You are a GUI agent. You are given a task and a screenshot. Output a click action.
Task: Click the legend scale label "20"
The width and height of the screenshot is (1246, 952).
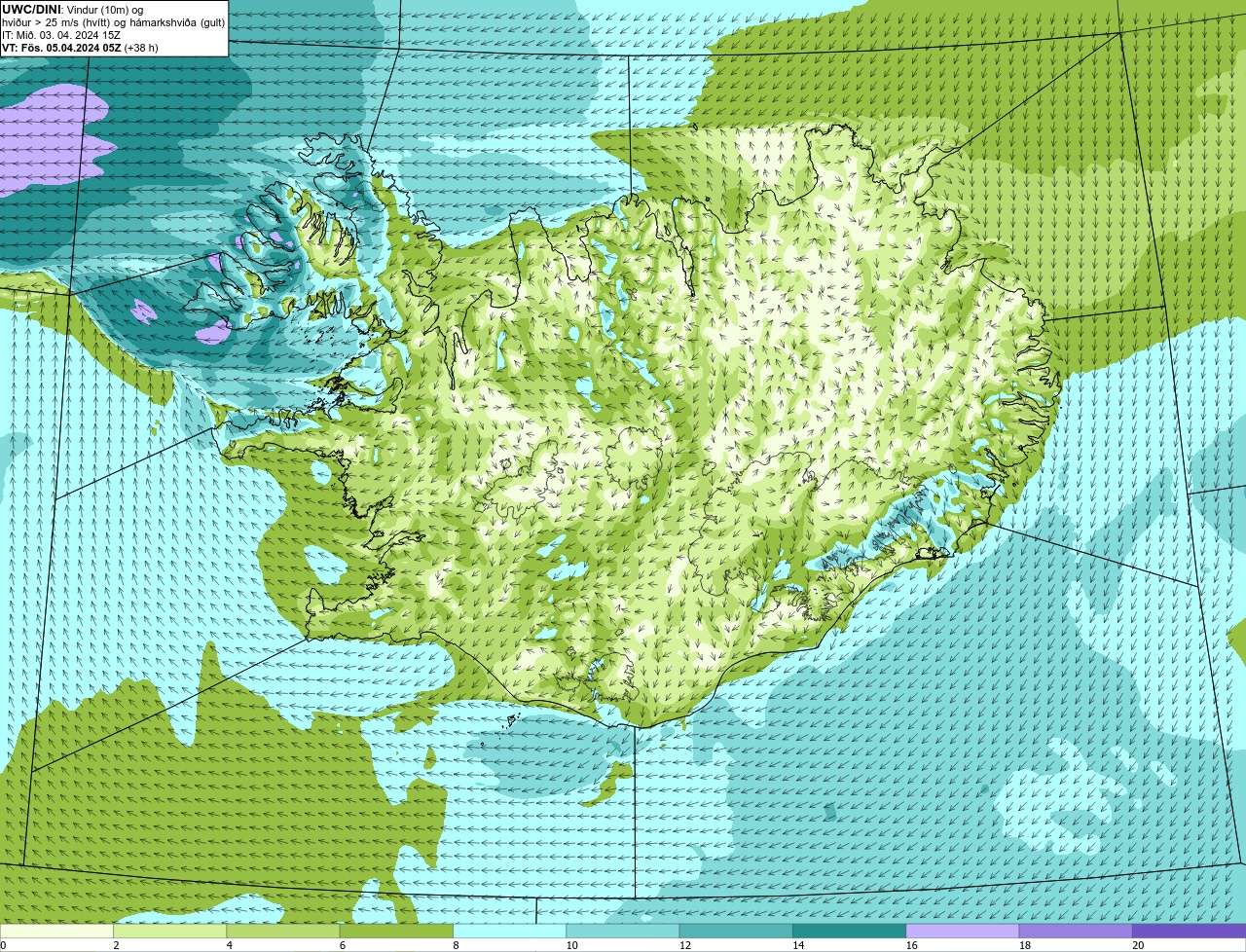(1137, 945)
